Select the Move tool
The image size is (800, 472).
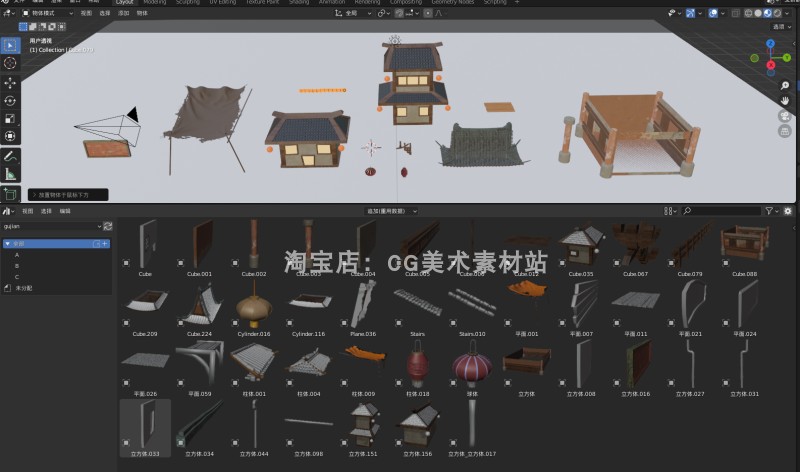pyautogui.click(x=10, y=83)
